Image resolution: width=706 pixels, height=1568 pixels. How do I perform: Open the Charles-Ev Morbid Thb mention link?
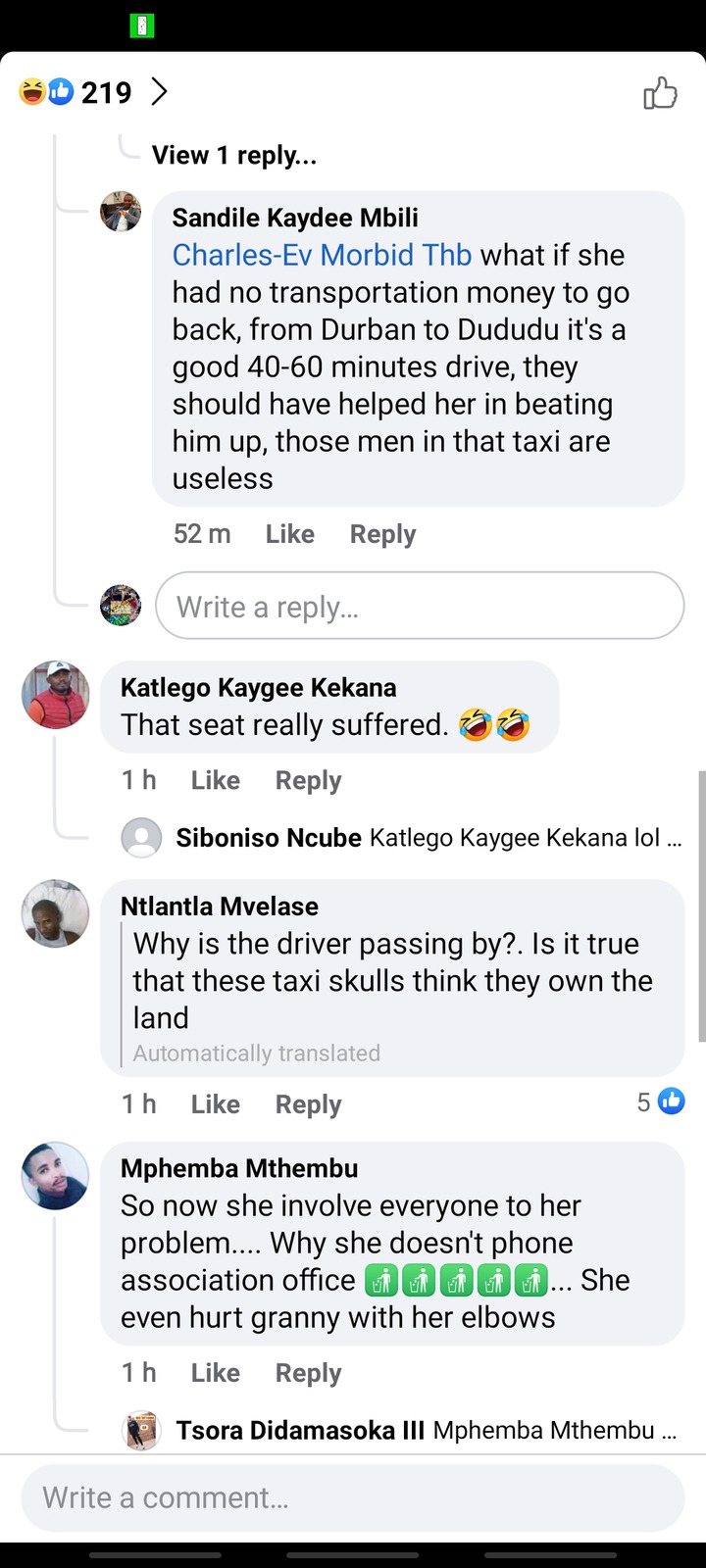pos(322,255)
